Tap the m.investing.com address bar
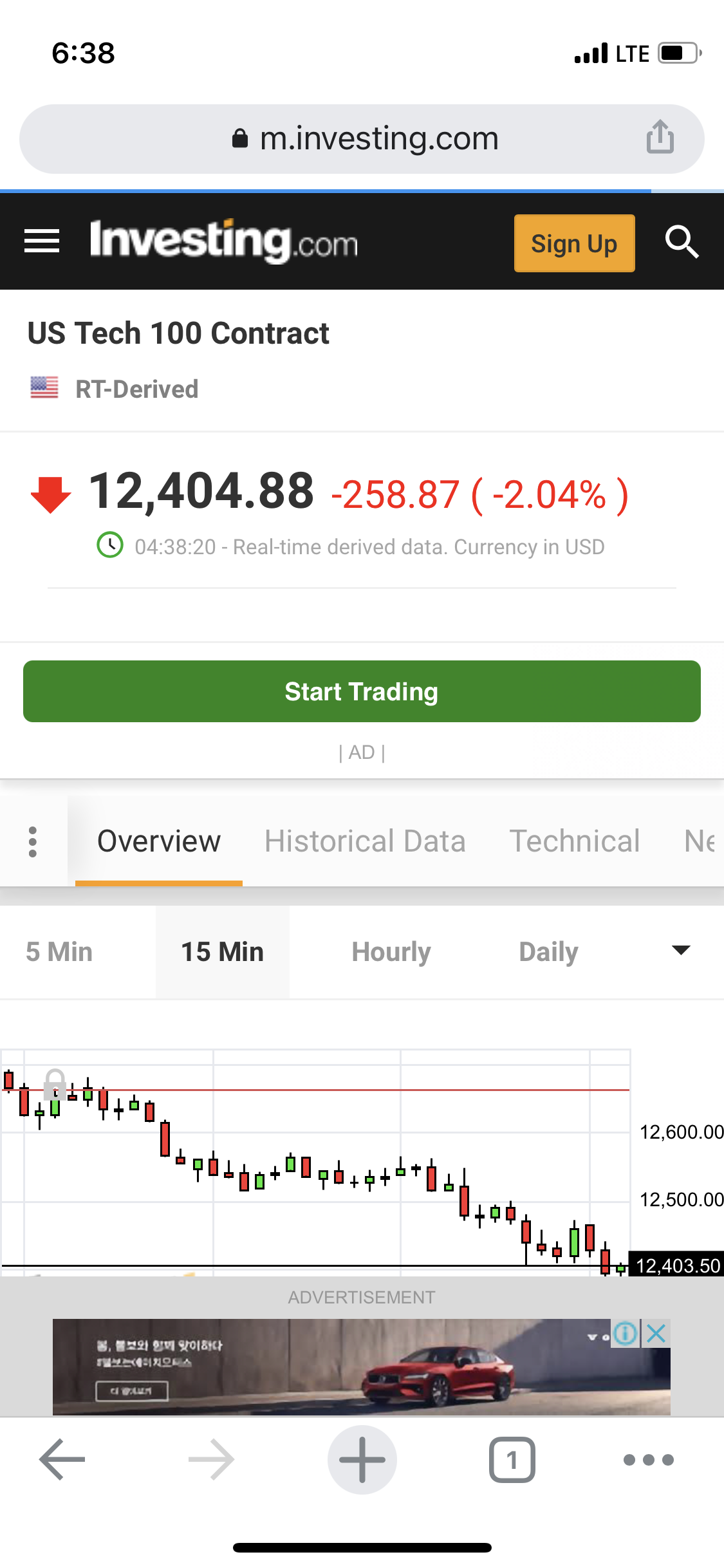The width and height of the screenshot is (724, 1568). 362,138
